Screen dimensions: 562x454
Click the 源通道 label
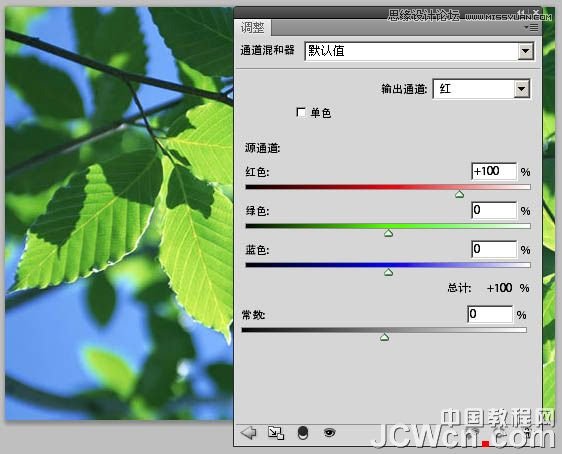click(x=262, y=148)
